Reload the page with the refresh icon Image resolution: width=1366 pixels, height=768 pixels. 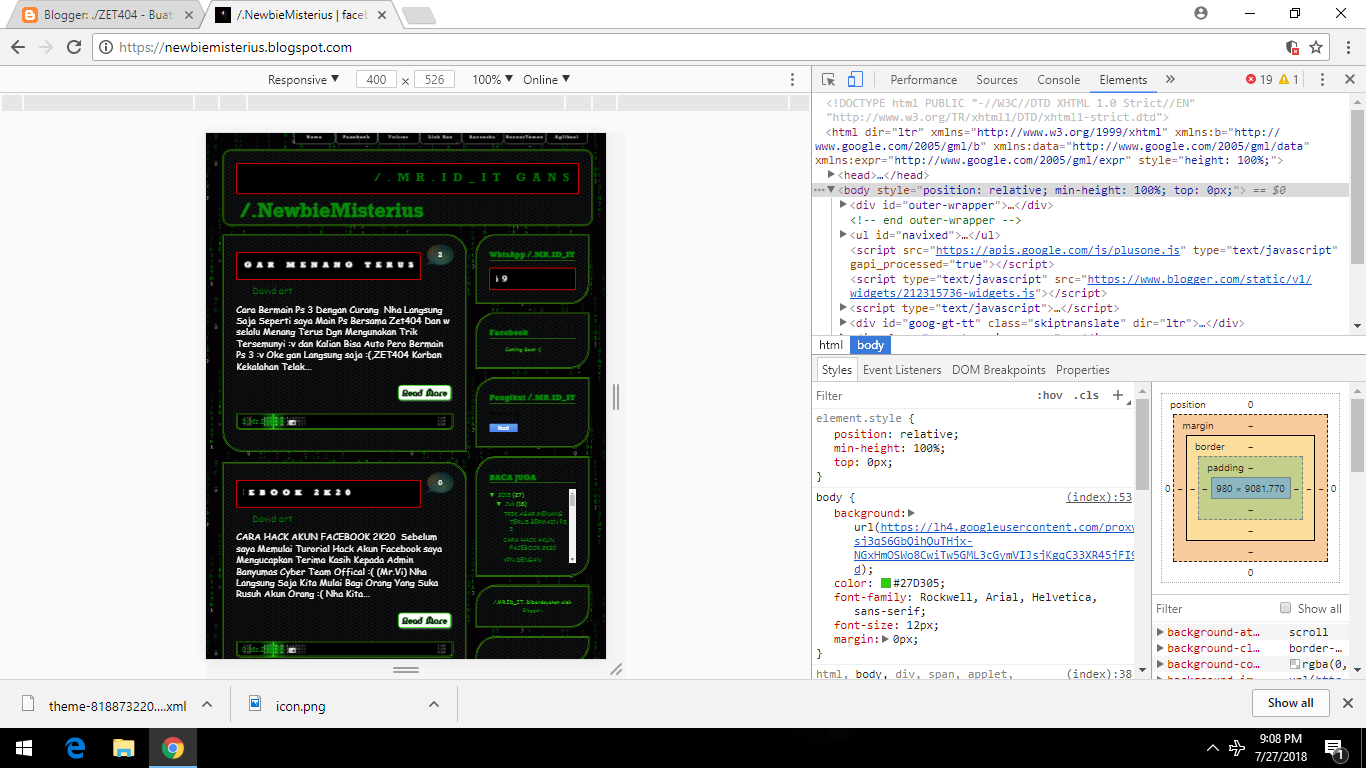[74, 47]
